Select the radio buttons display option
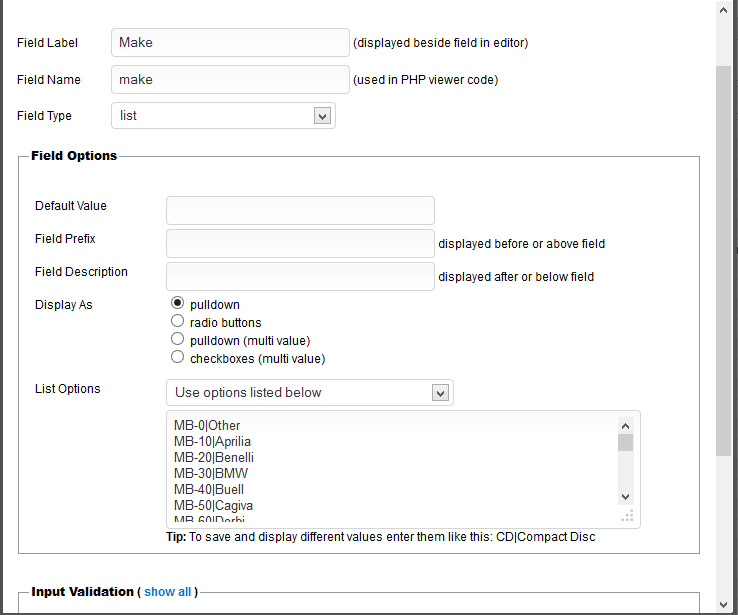The width and height of the screenshot is (738, 615). click(x=178, y=322)
